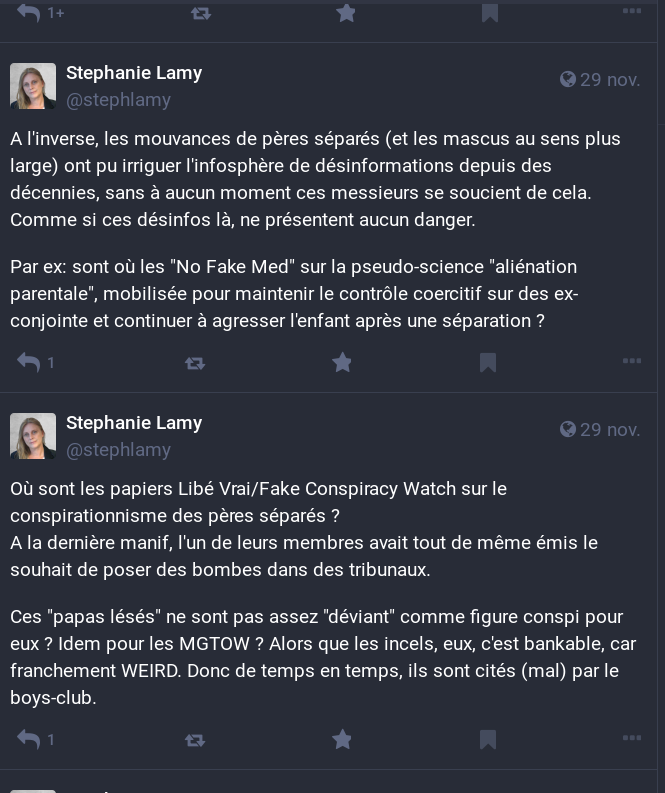Expand options menu of the topmost post
This screenshot has width=665, height=793.
tap(632, 11)
